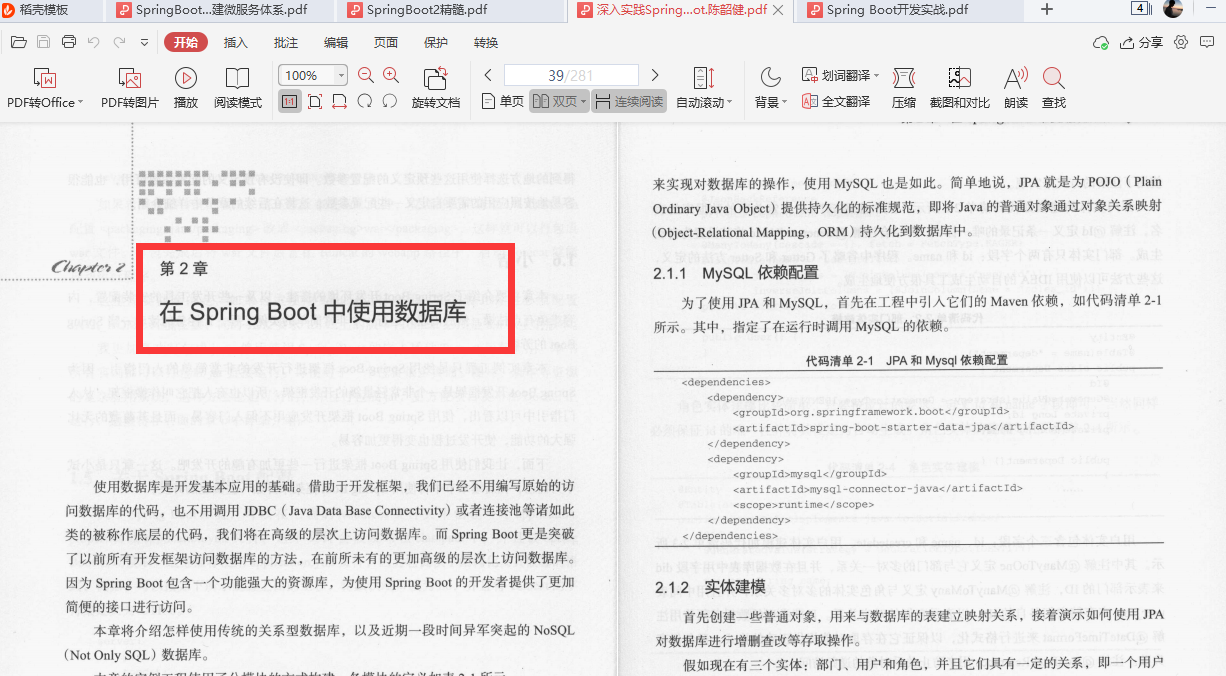Viewport: 1226px width, 676px height.
Task: Expand the 自动滚动 auto-scroll dropdown
Action: 702,100
